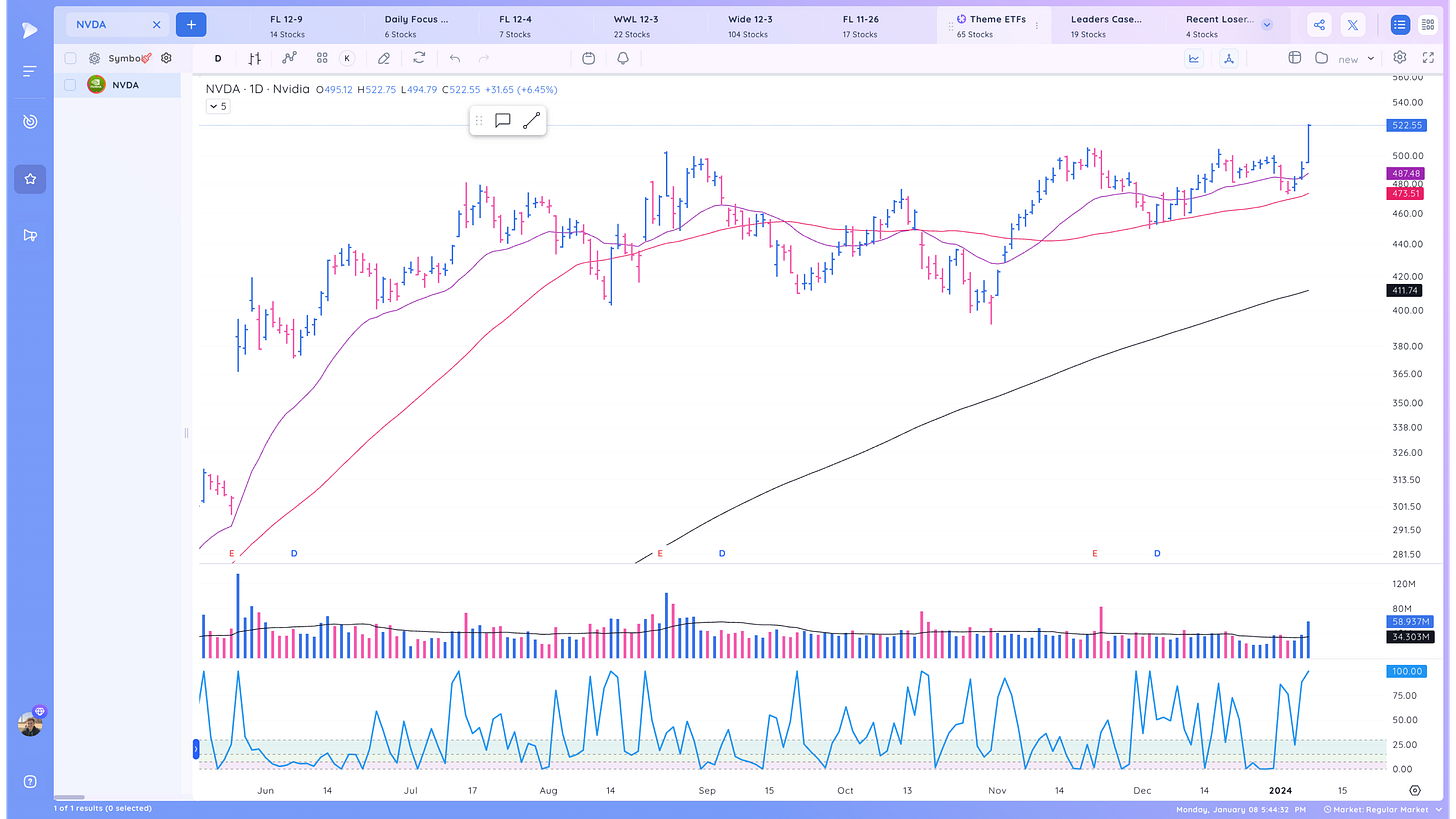Image resolution: width=1456 pixels, height=819 pixels.
Task: Check the NVDA row checkbox
Action: pyautogui.click(x=70, y=85)
